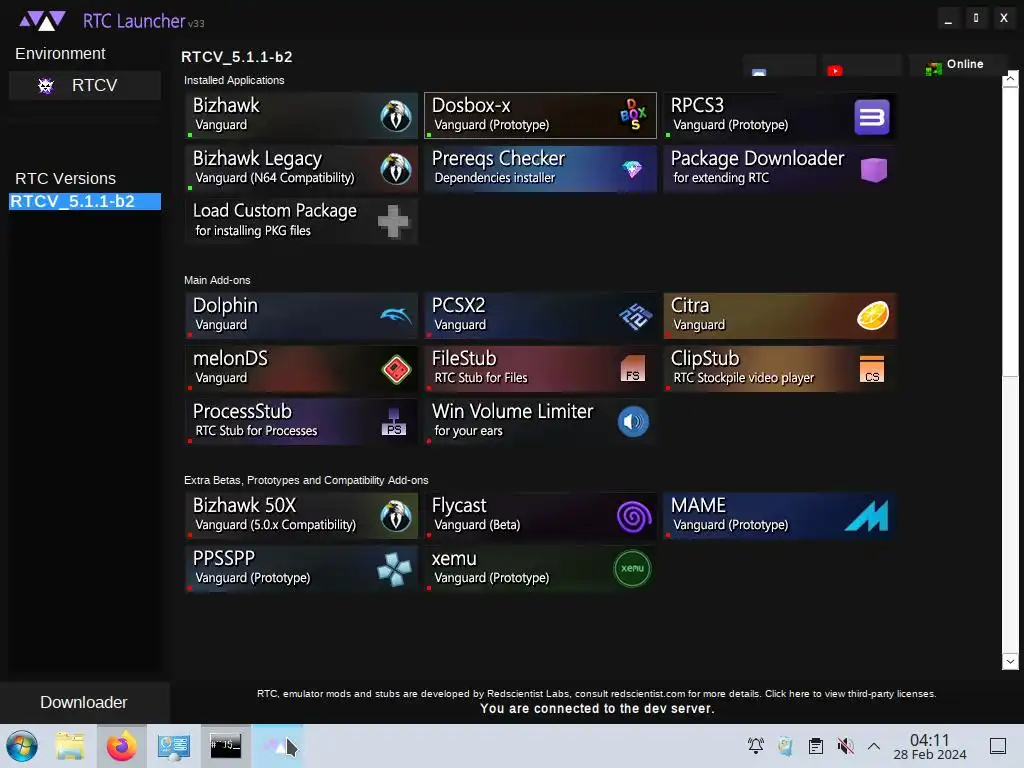
Task: Click the Online server status button
Action: point(955,65)
